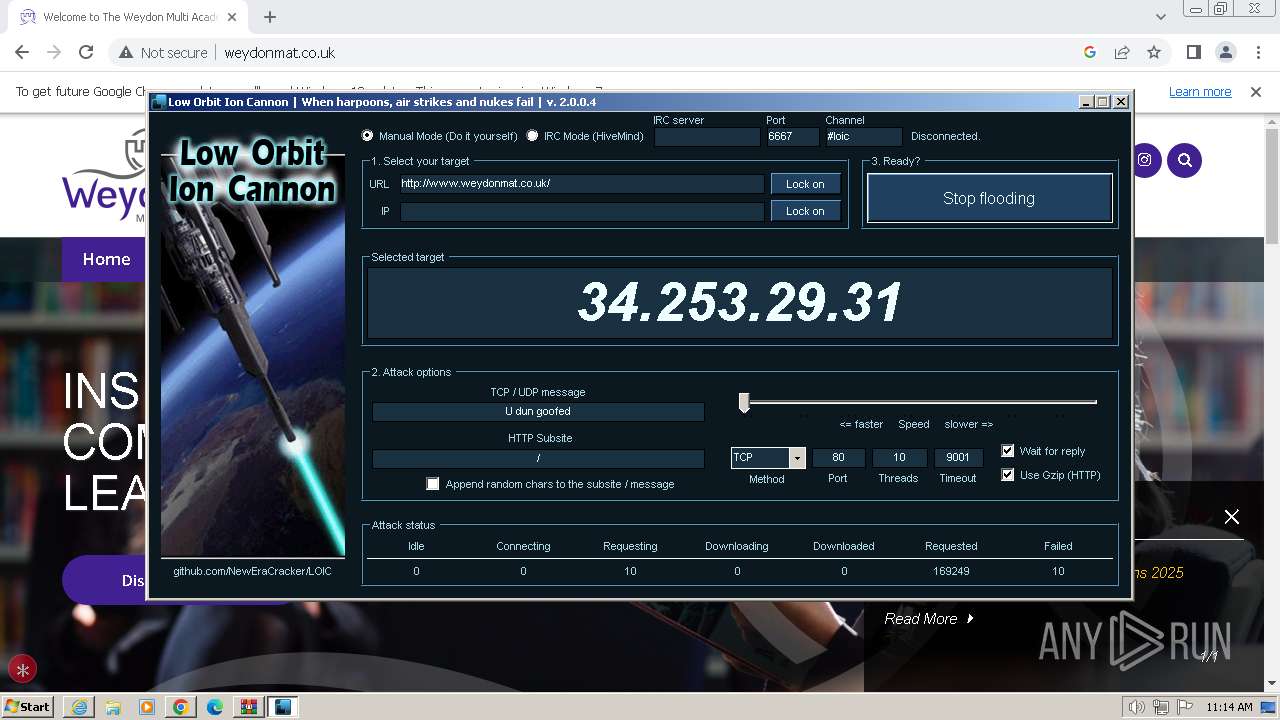Click the Timeout field showing 9001
This screenshot has height=720, width=1280.
958,457
